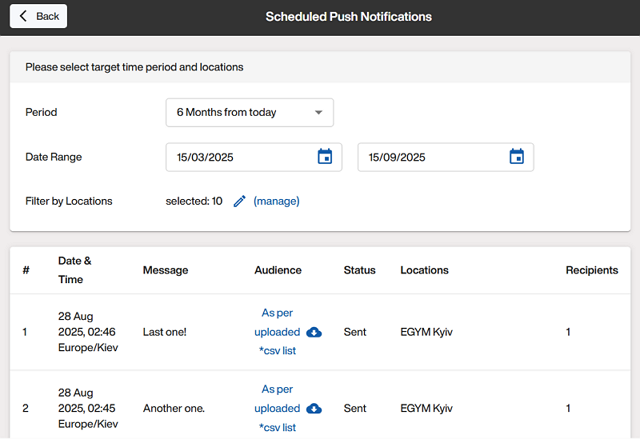Click the Status column header

(x=359, y=270)
